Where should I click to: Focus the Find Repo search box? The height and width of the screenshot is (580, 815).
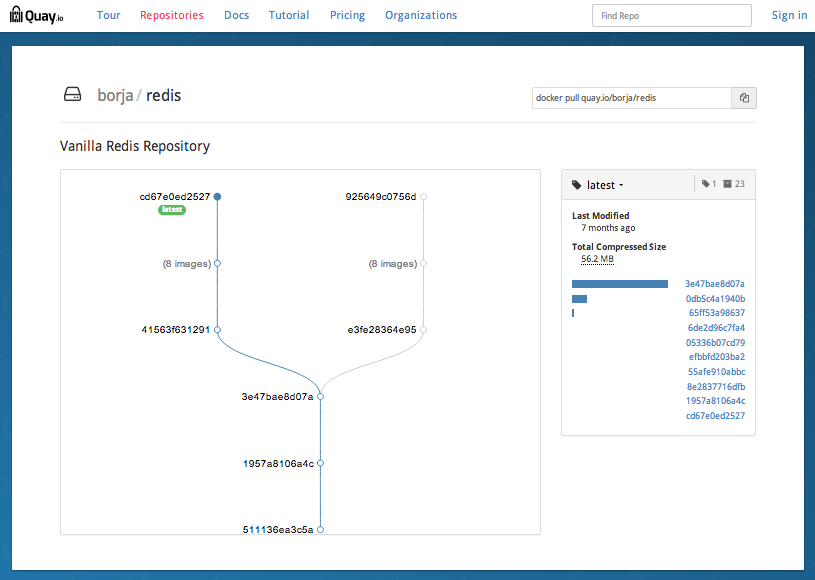[672, 16]
